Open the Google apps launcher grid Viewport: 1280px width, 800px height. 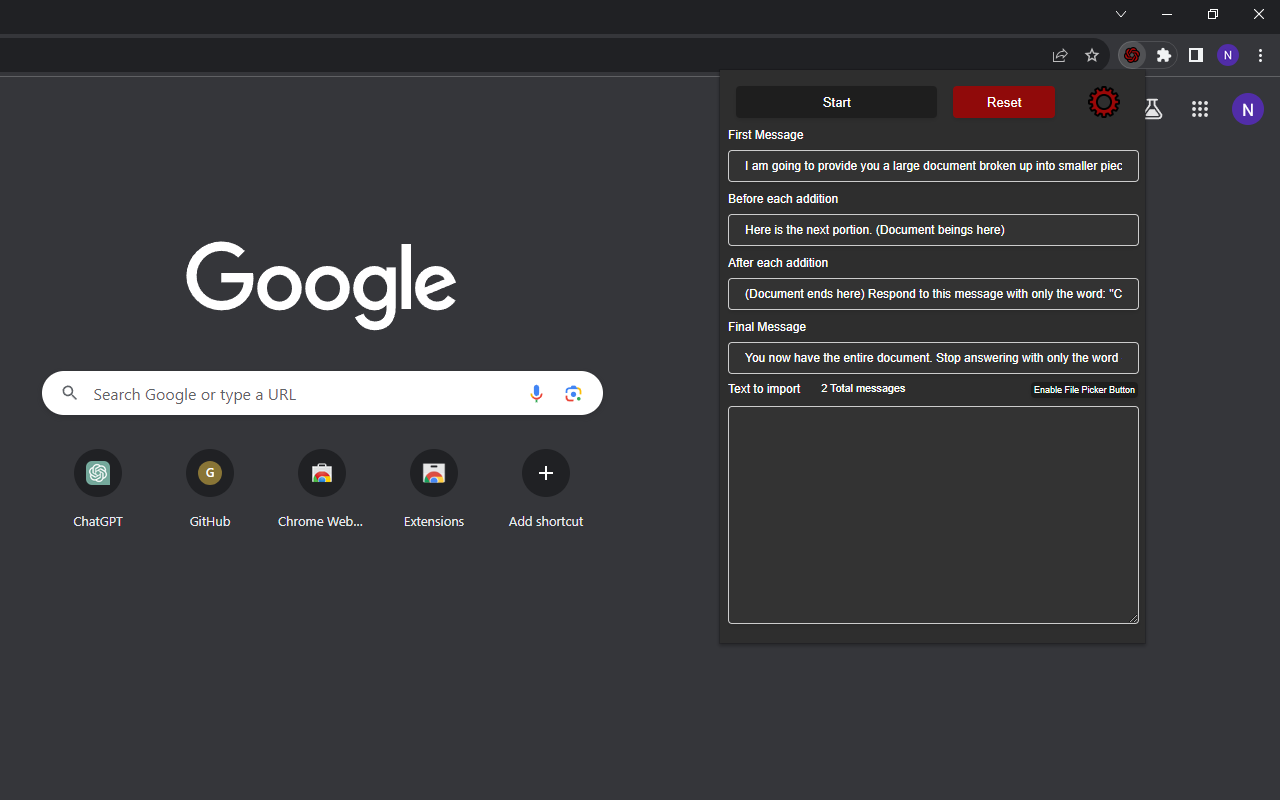[1200, 109]
